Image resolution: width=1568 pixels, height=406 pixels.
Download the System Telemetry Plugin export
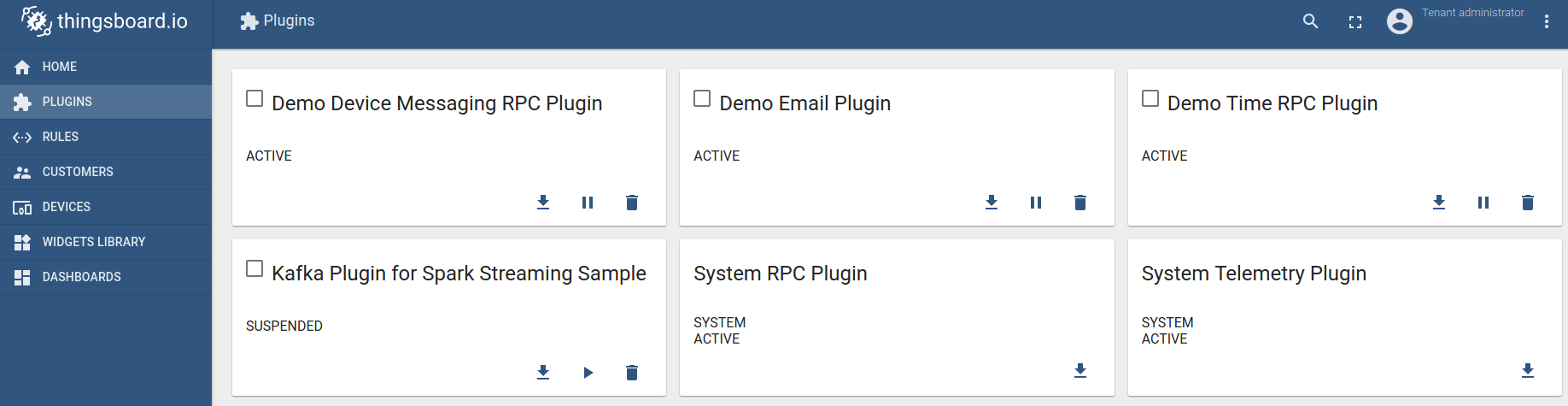(1528, 371)
